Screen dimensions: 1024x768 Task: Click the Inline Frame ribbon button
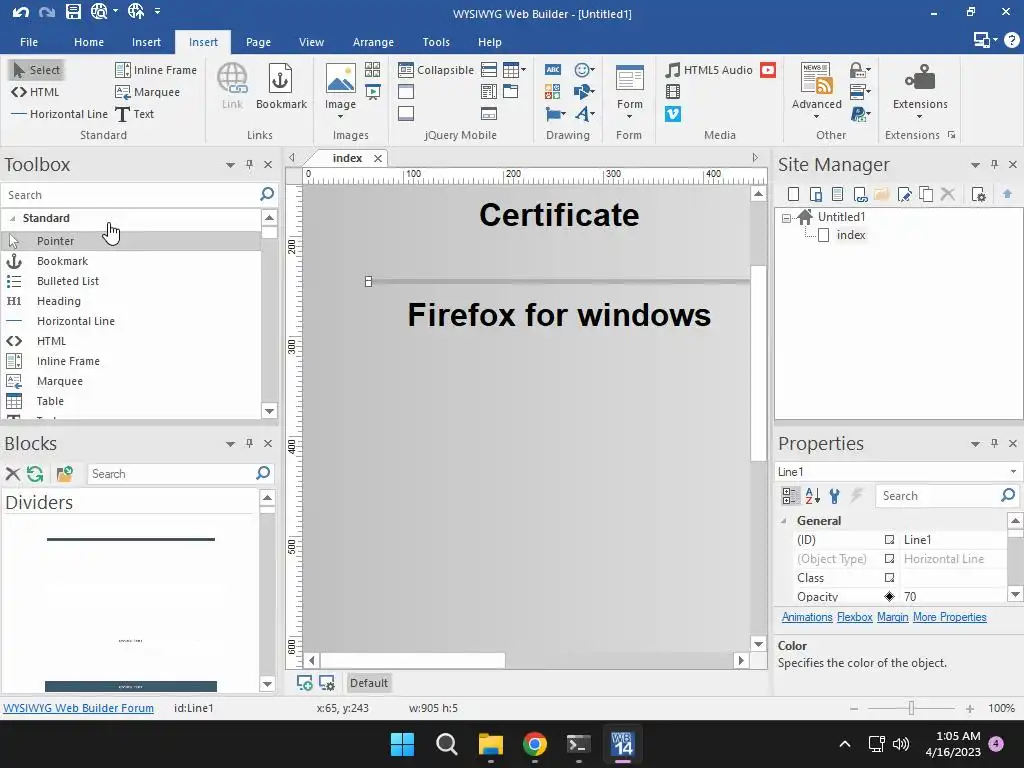coord(155,70)
